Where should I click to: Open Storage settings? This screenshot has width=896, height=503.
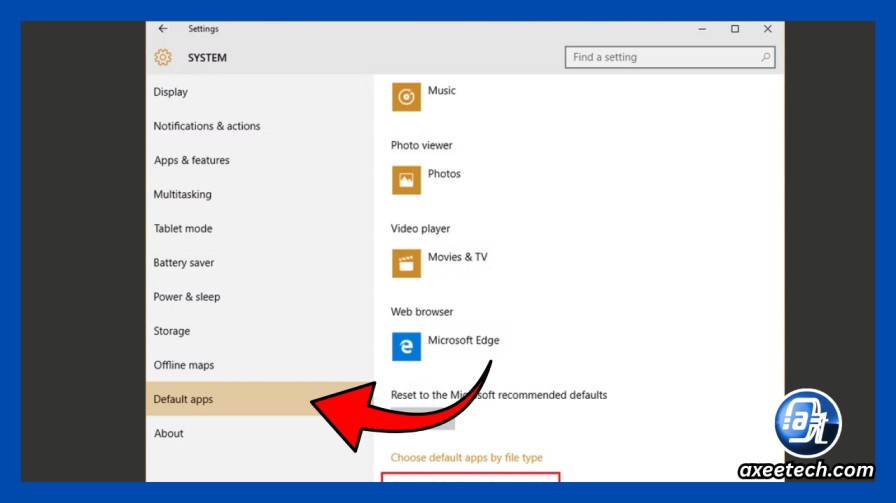point(259,331)
